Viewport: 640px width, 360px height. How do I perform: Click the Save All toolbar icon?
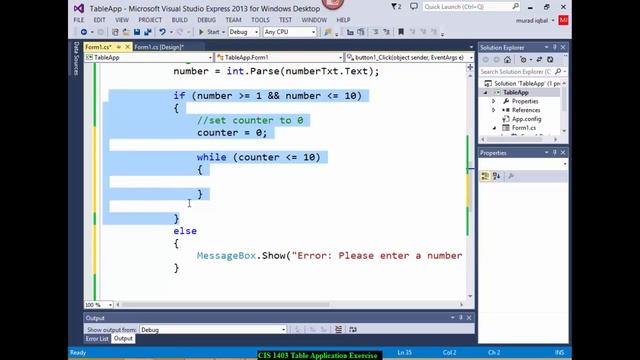[148, 32]
